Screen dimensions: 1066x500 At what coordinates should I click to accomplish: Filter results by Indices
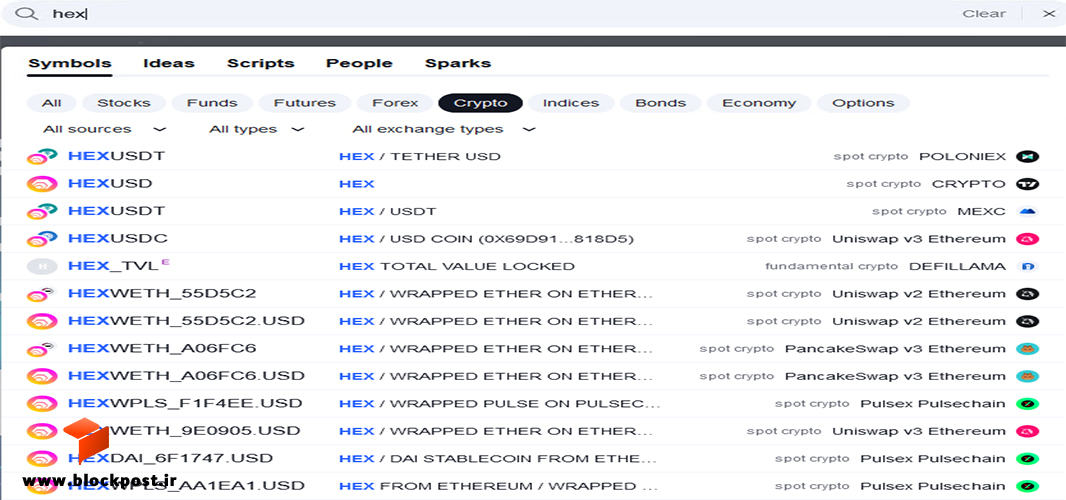(571, 103)
